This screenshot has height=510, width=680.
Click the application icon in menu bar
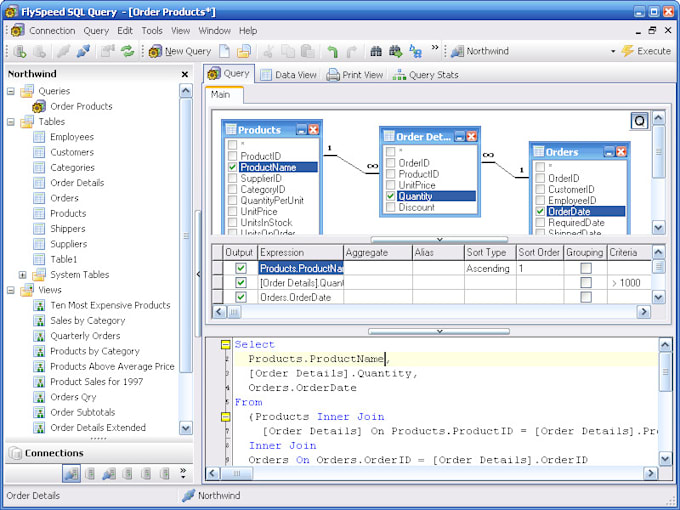pyautogui.click(x=18, y=31)
